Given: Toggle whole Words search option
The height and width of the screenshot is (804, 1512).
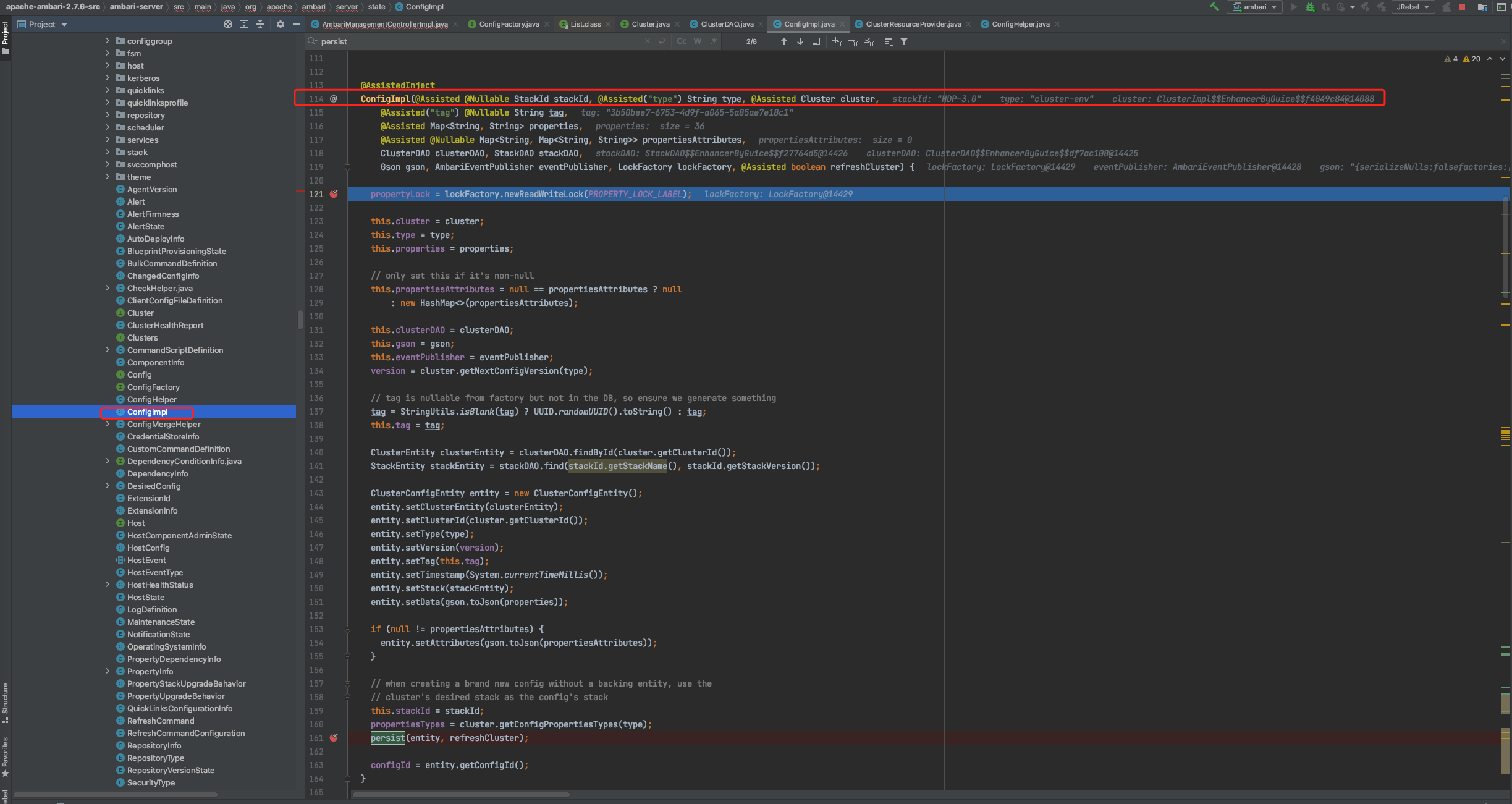Looking at the screenshot, I should pyautogui.click(x=698, y=41).
